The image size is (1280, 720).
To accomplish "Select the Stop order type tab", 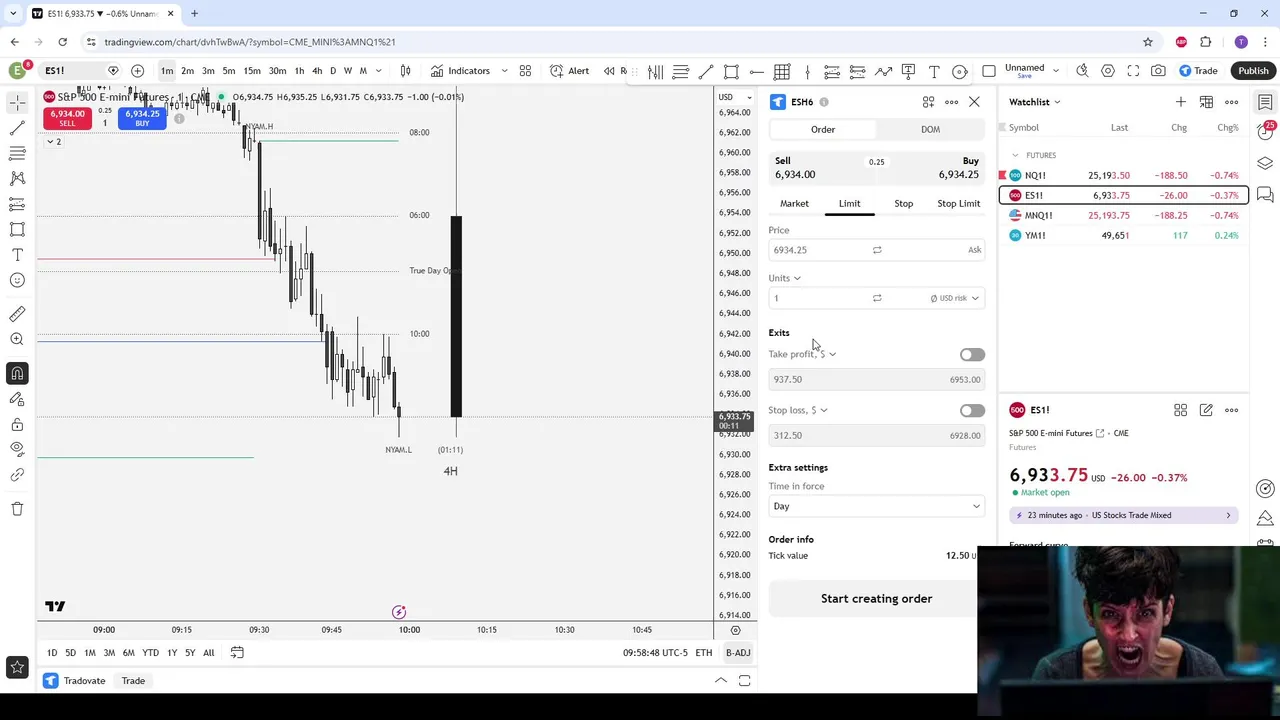I will pyautogui.click(x=903, y=204).
